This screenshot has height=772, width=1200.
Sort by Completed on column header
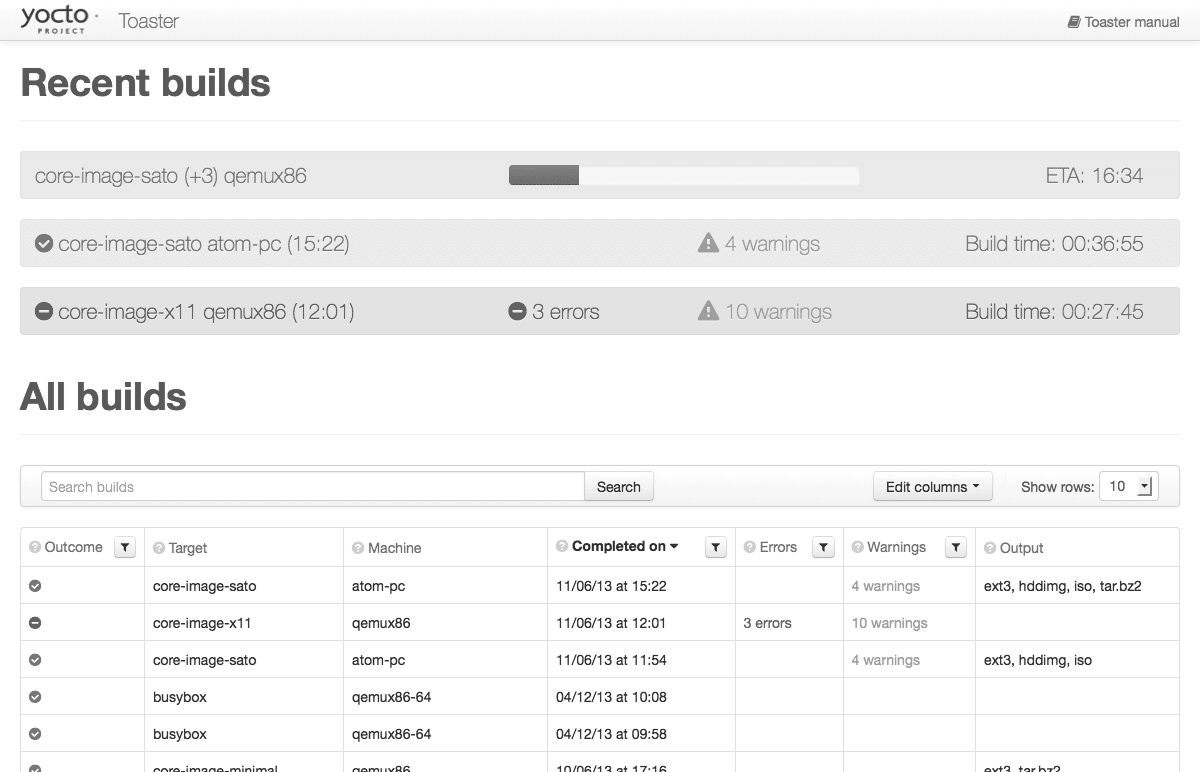click(x=619, y=546)
